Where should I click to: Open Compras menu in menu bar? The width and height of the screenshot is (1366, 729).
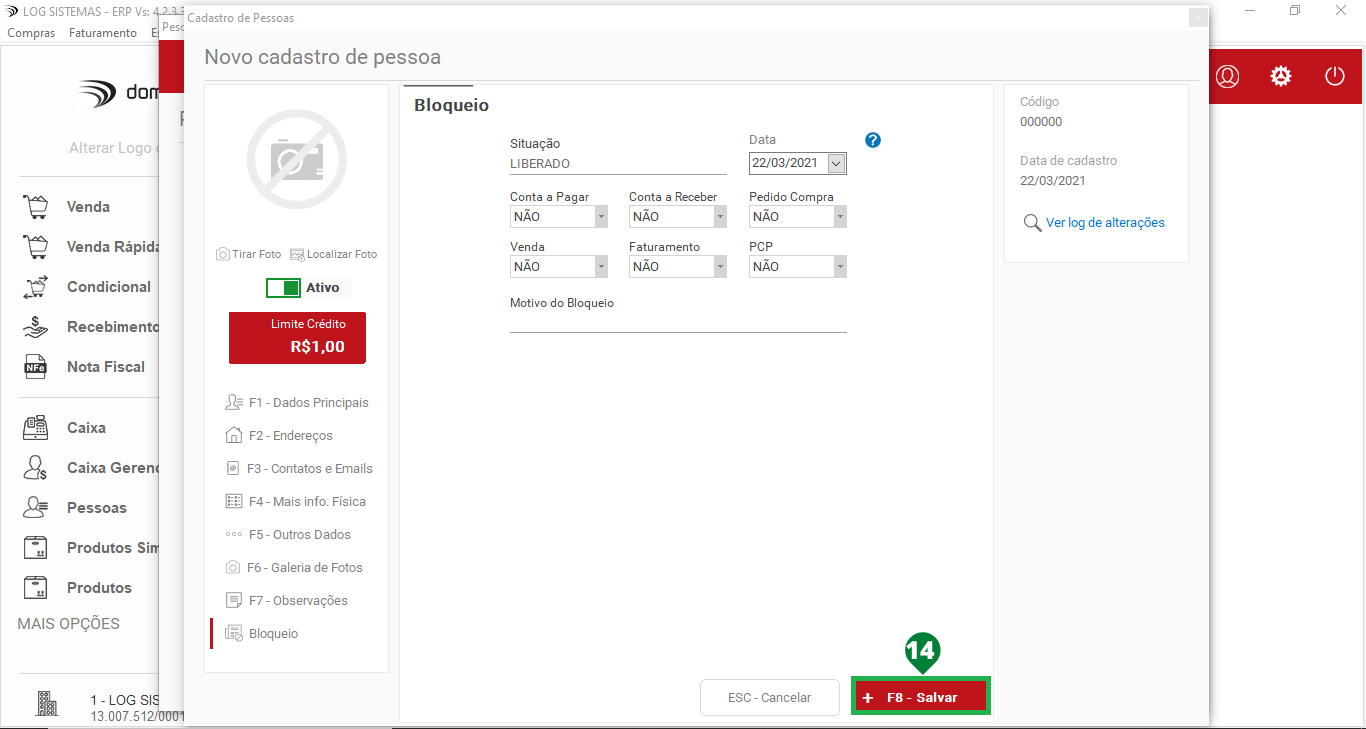tap(31, 33)
